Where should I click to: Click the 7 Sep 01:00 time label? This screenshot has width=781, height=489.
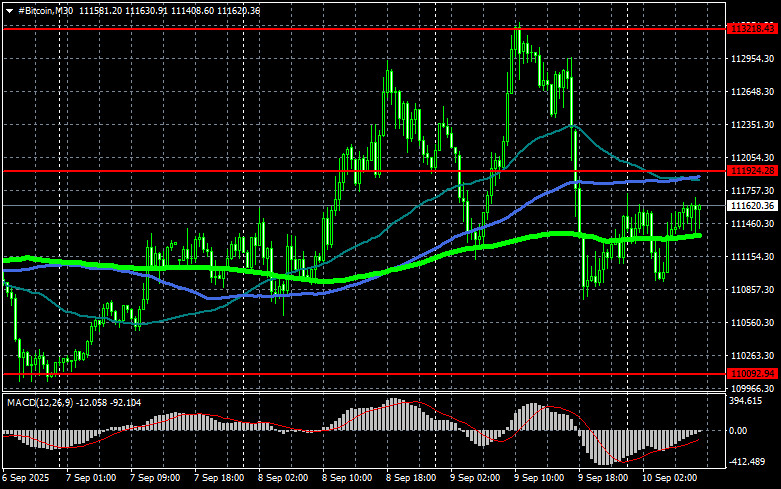pyautogui.click(x=91, y=478)
